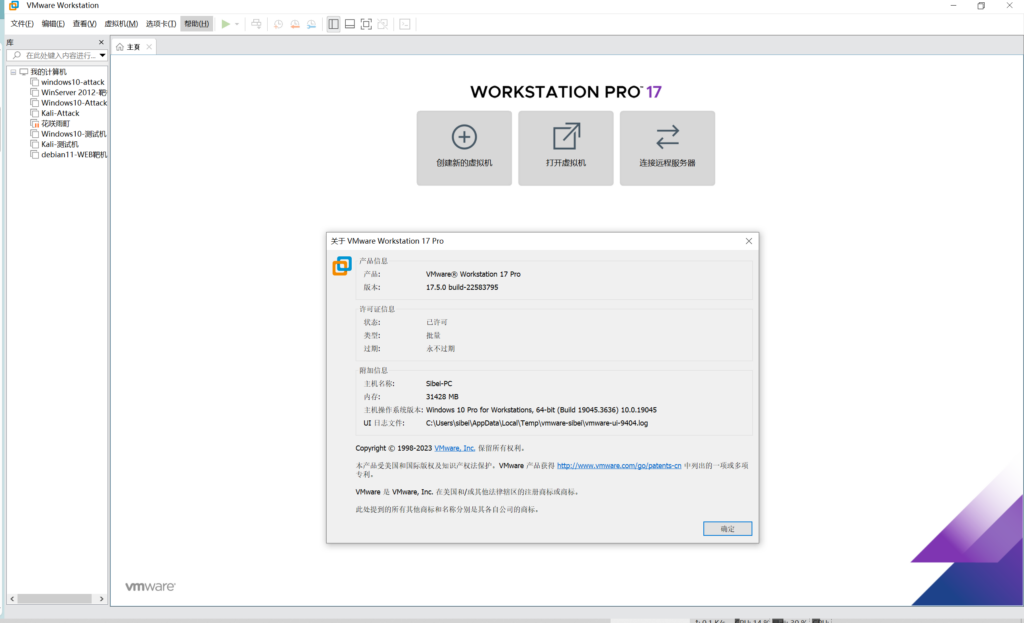The width and height of the screenshot is (1024, 623).
Task: Click the 连接远程服务器 (Connect Remote Server) icon
Action: [667, 147]
